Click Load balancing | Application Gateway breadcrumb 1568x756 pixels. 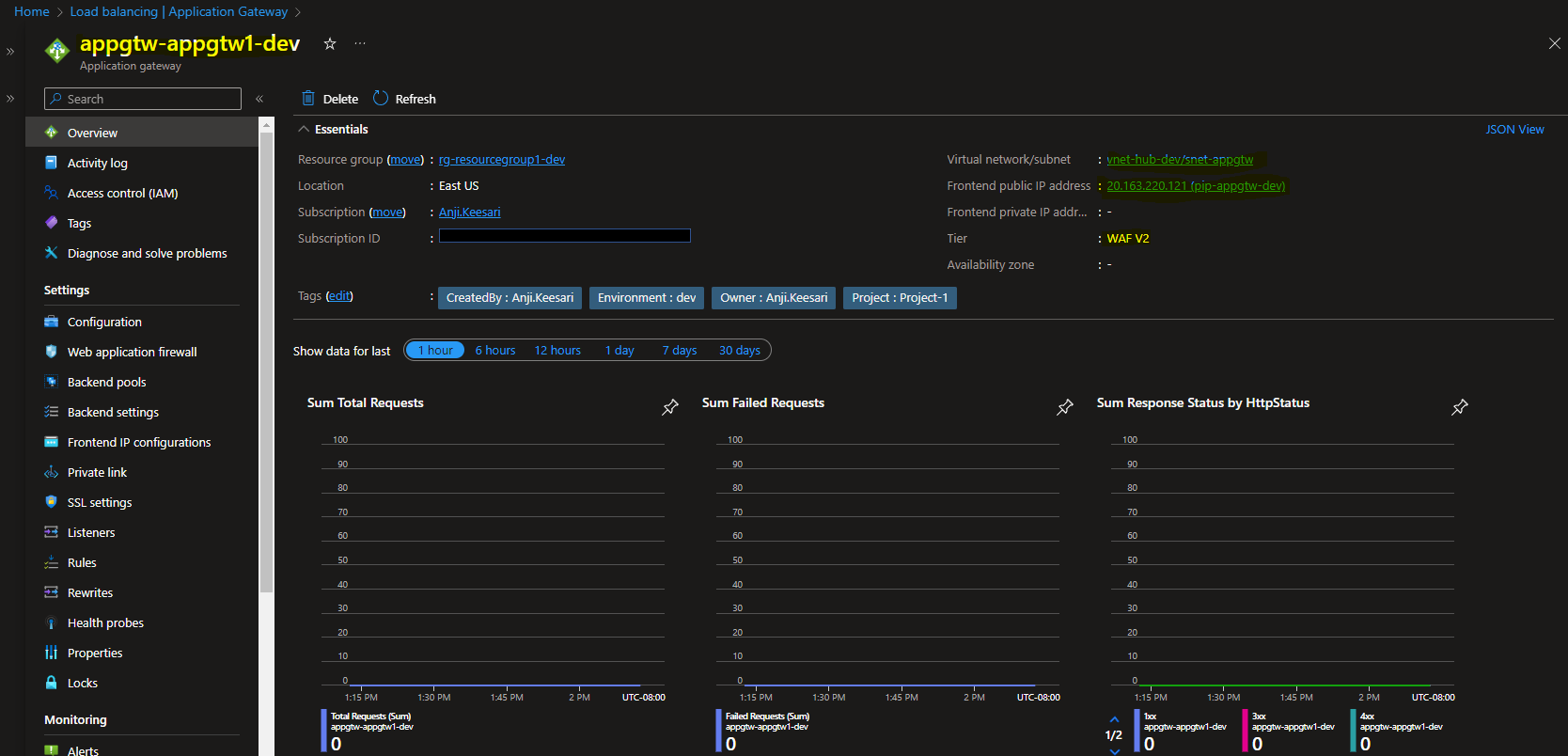179,11
